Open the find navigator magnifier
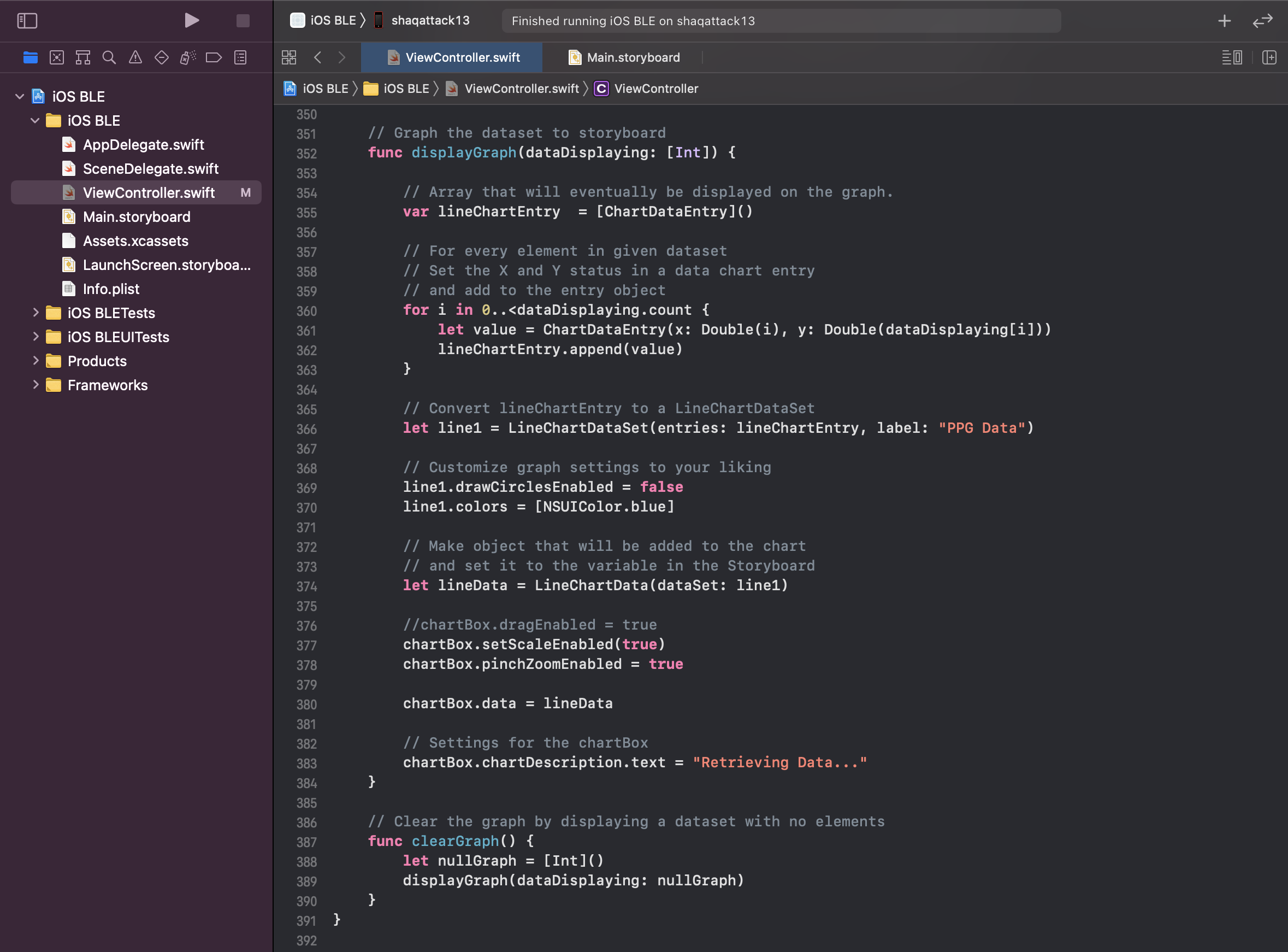Image resolution: width=1288 pixels, height=952 pixels. tap(109, 57)
